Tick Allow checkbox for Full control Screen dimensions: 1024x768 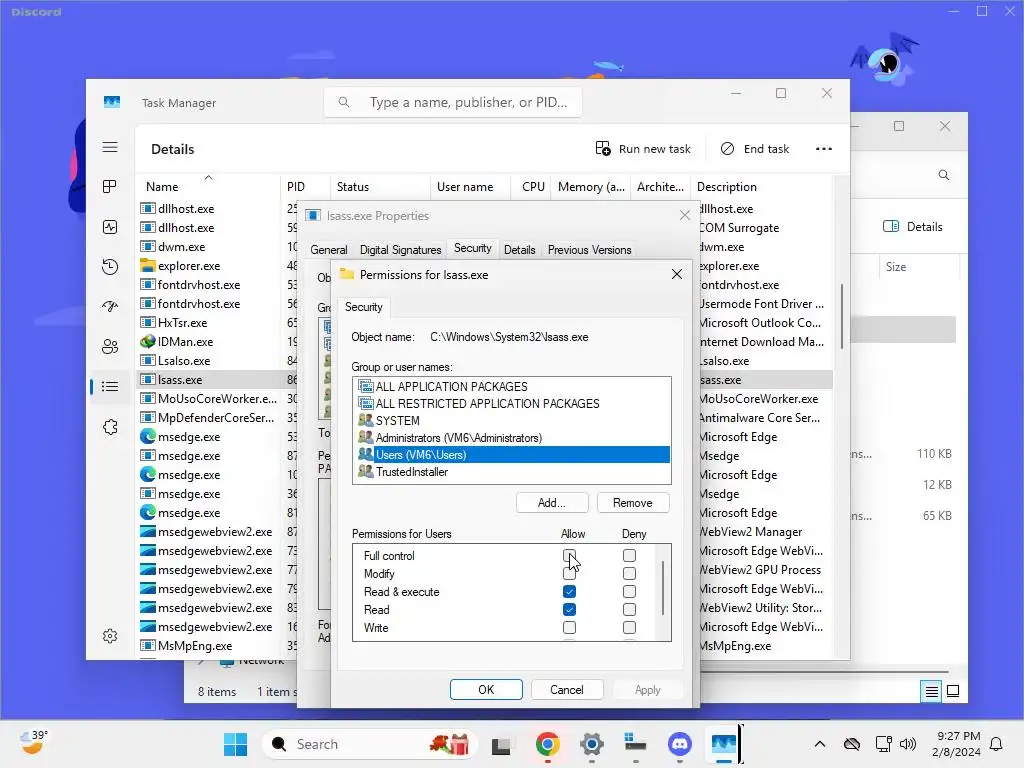(569, 556)
